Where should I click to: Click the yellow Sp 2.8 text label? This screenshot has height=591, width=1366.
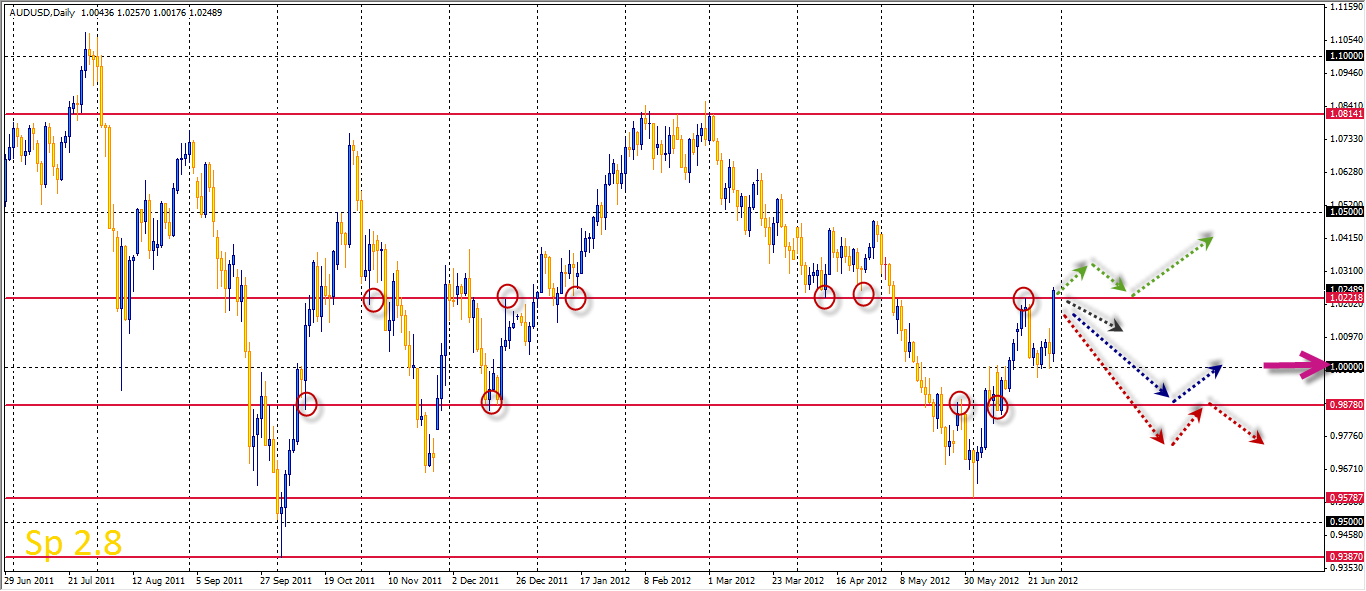click(x=74, y=543)
